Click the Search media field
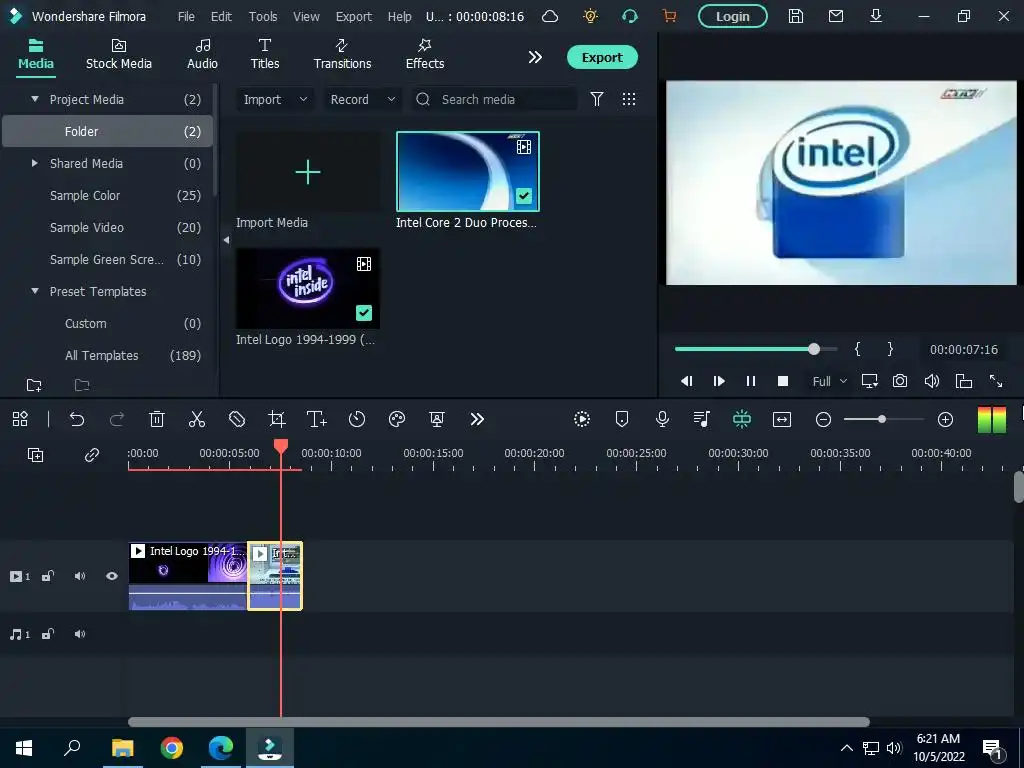 495,99
